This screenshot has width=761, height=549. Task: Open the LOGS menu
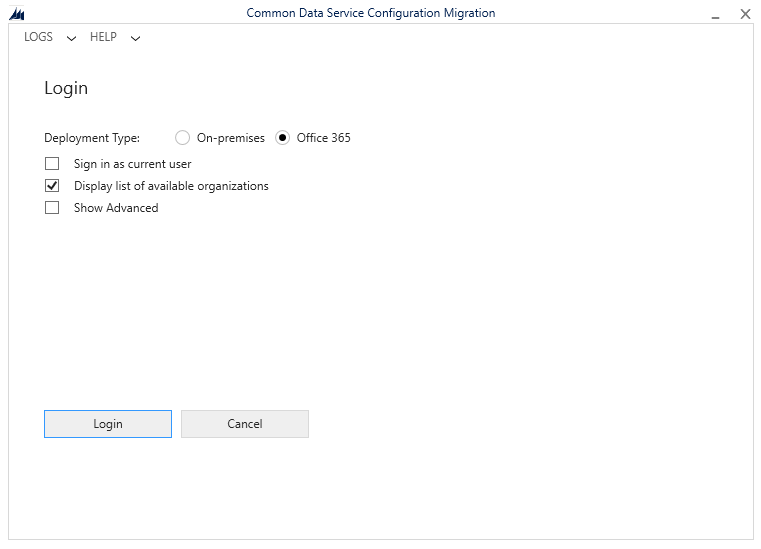[38, 37]
